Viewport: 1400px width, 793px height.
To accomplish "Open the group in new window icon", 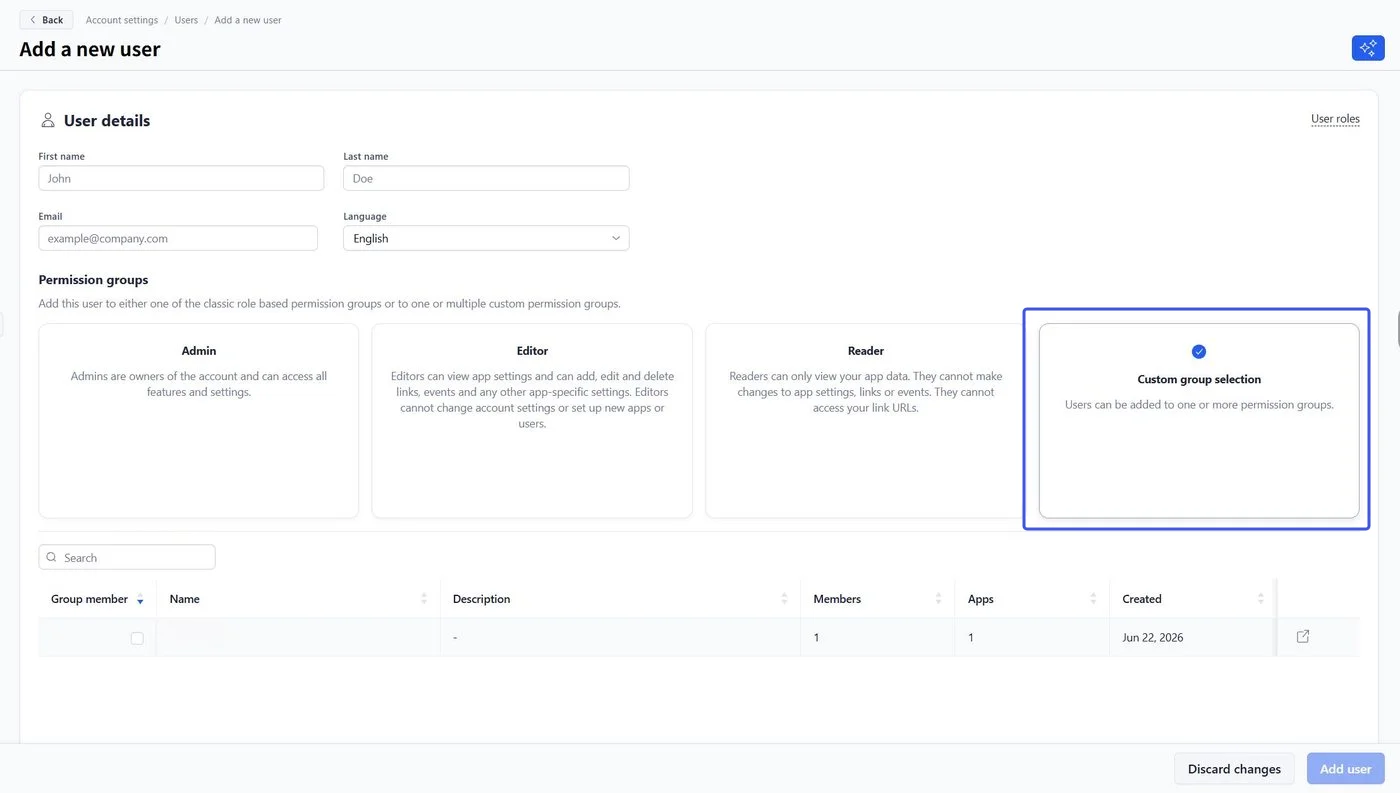I will (1303, 637).
